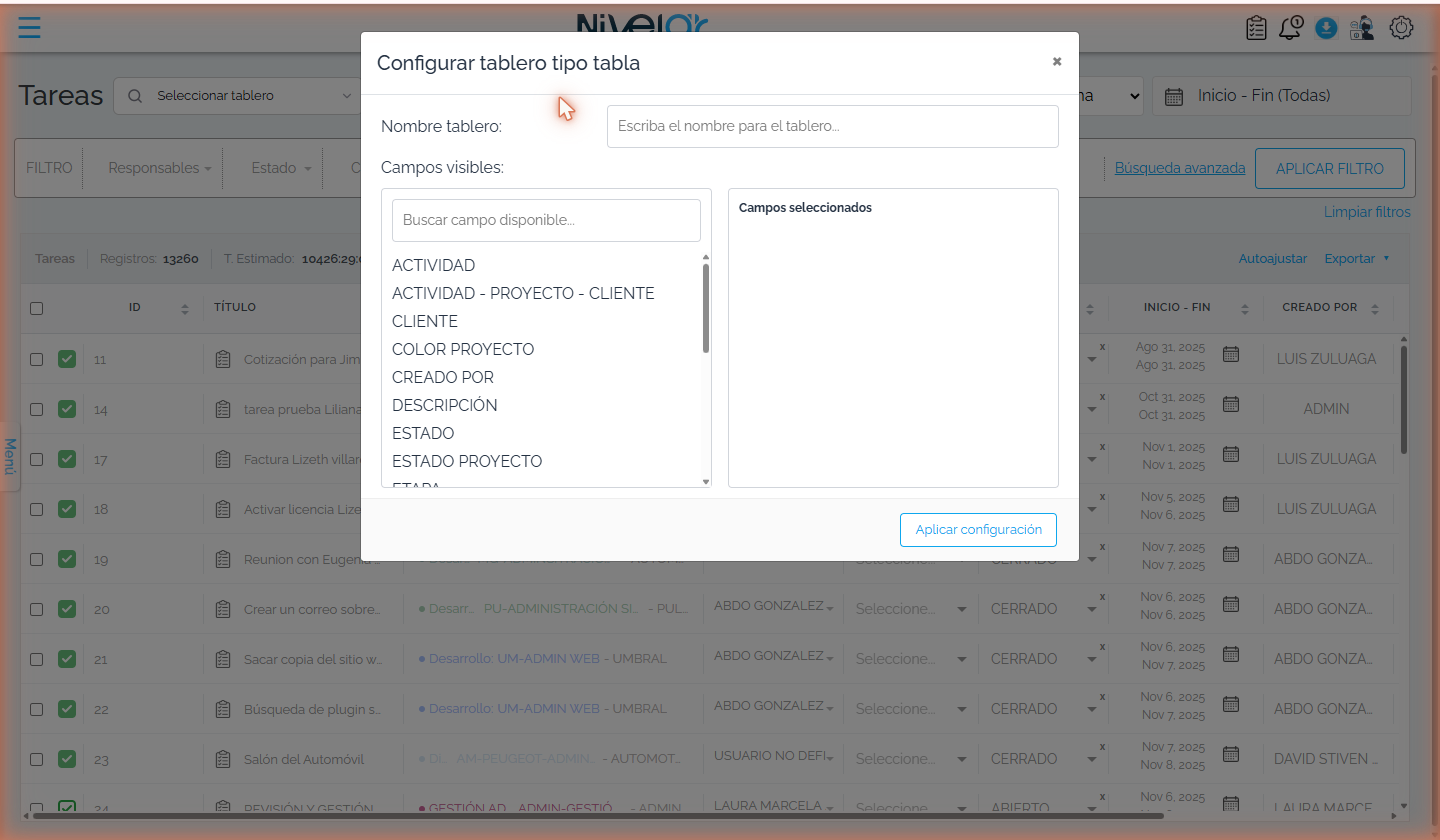Open the hamburger main menu
Image resolution: width=1440 pixels, height=840 pixels.
click(29, 27)
